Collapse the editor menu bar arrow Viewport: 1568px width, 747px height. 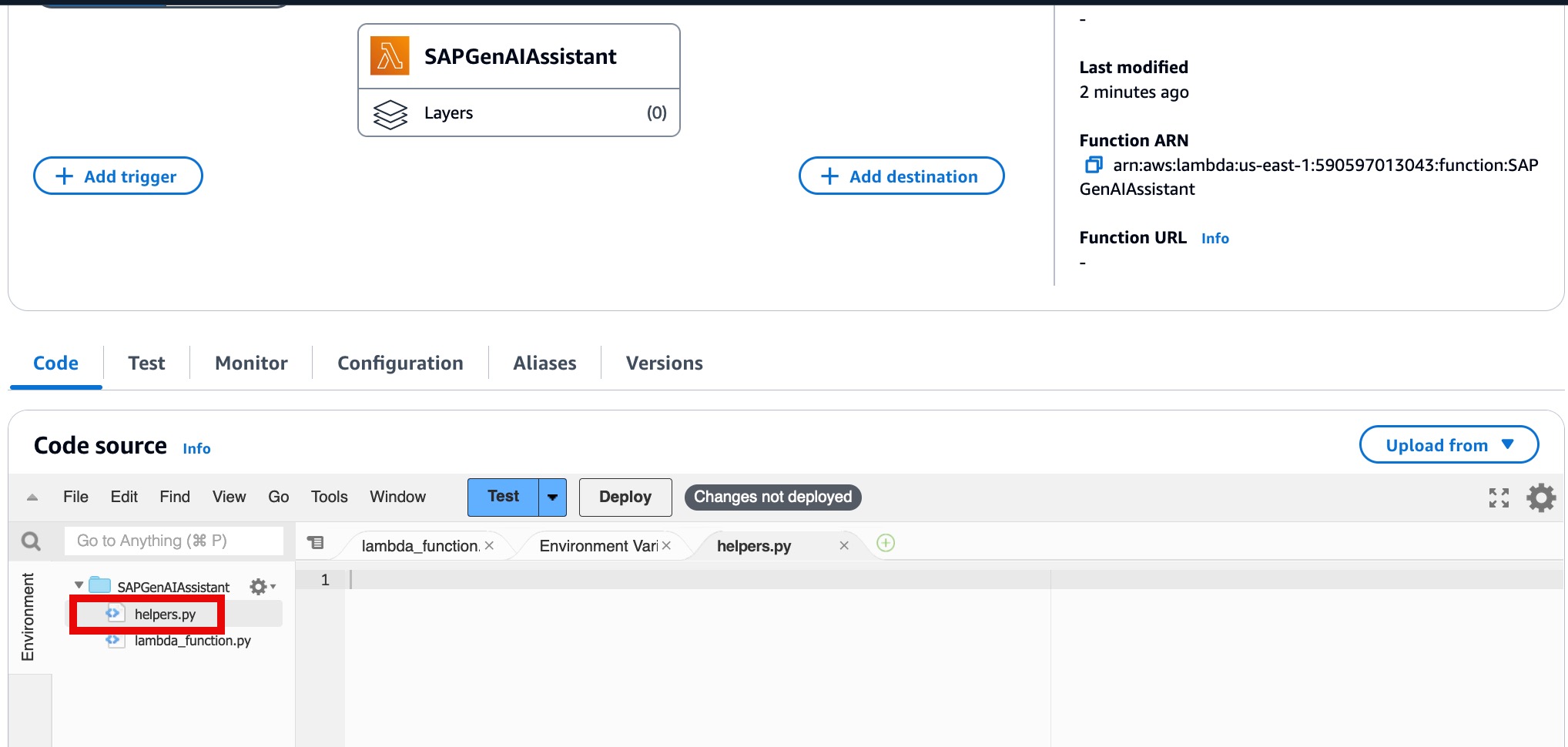pyautogui.click(x=32, y=497)
